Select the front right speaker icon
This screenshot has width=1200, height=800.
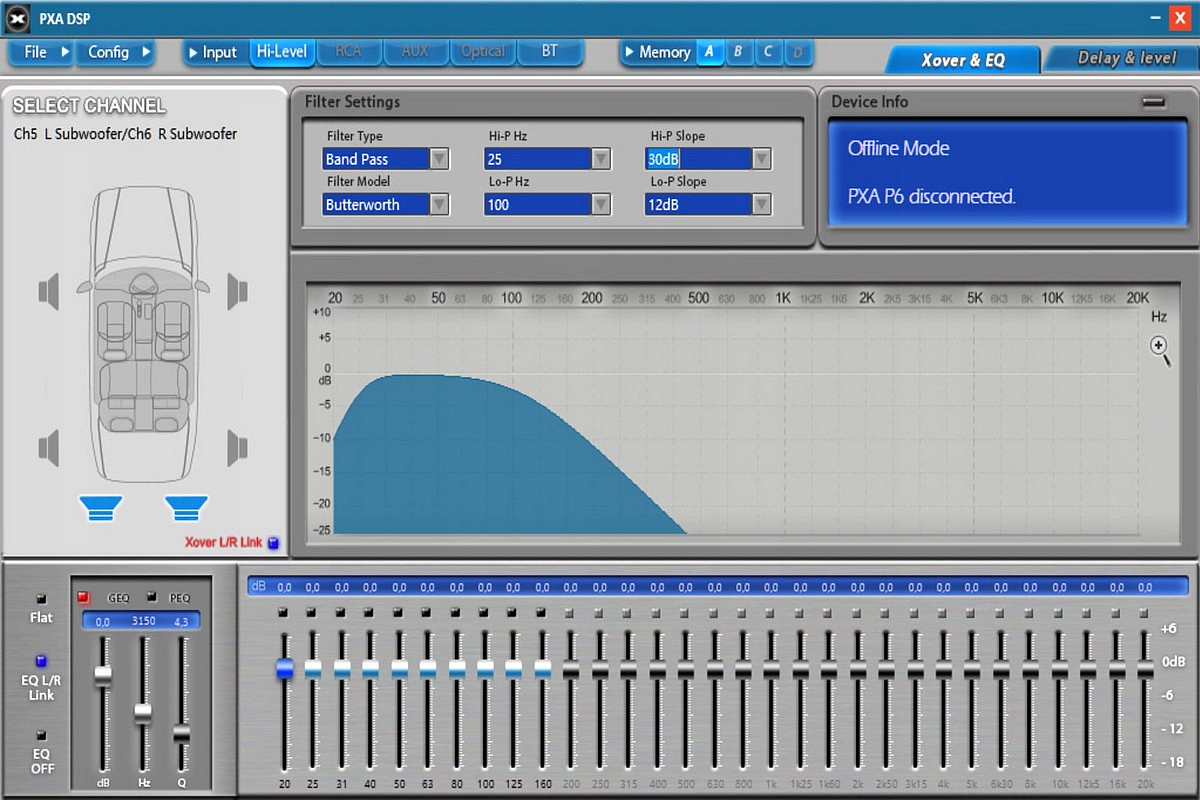[236, 291]
